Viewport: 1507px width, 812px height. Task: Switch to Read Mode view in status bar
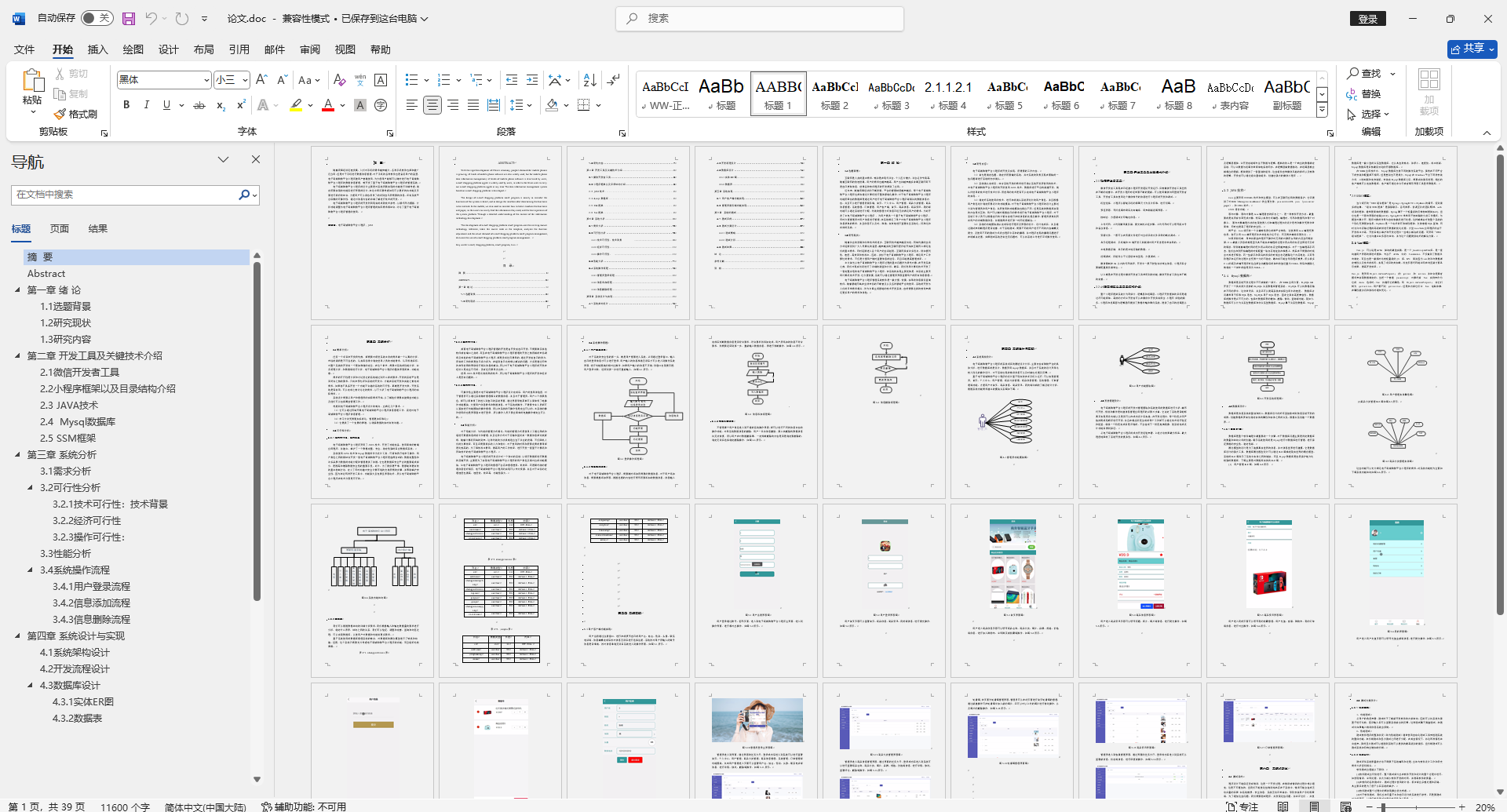click(1283, 807)
